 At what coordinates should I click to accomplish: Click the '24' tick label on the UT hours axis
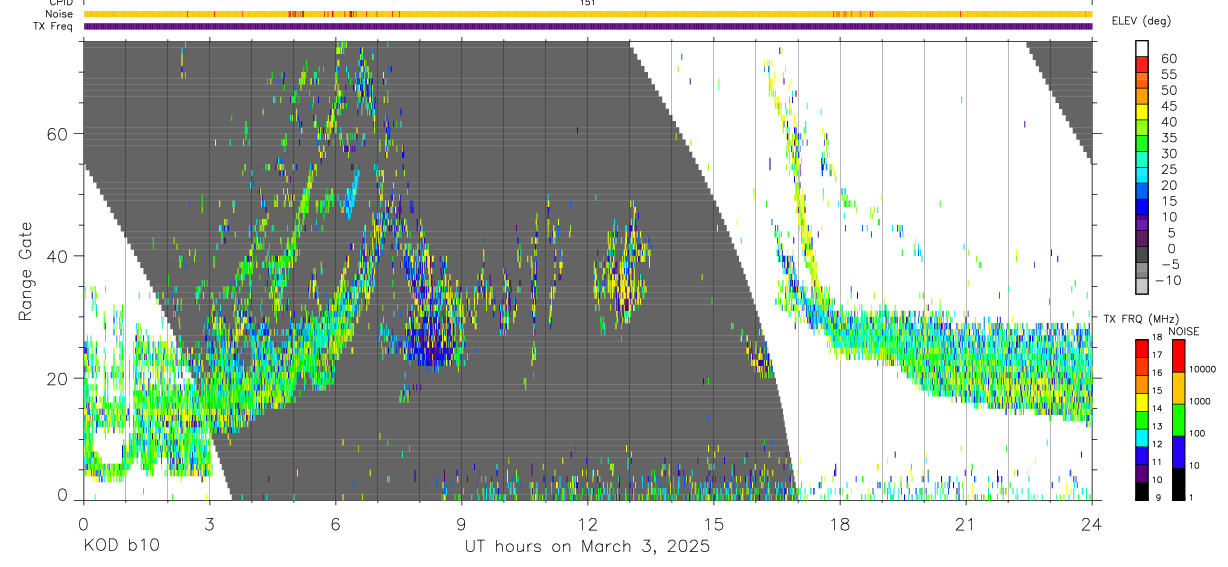(1092, 524)
